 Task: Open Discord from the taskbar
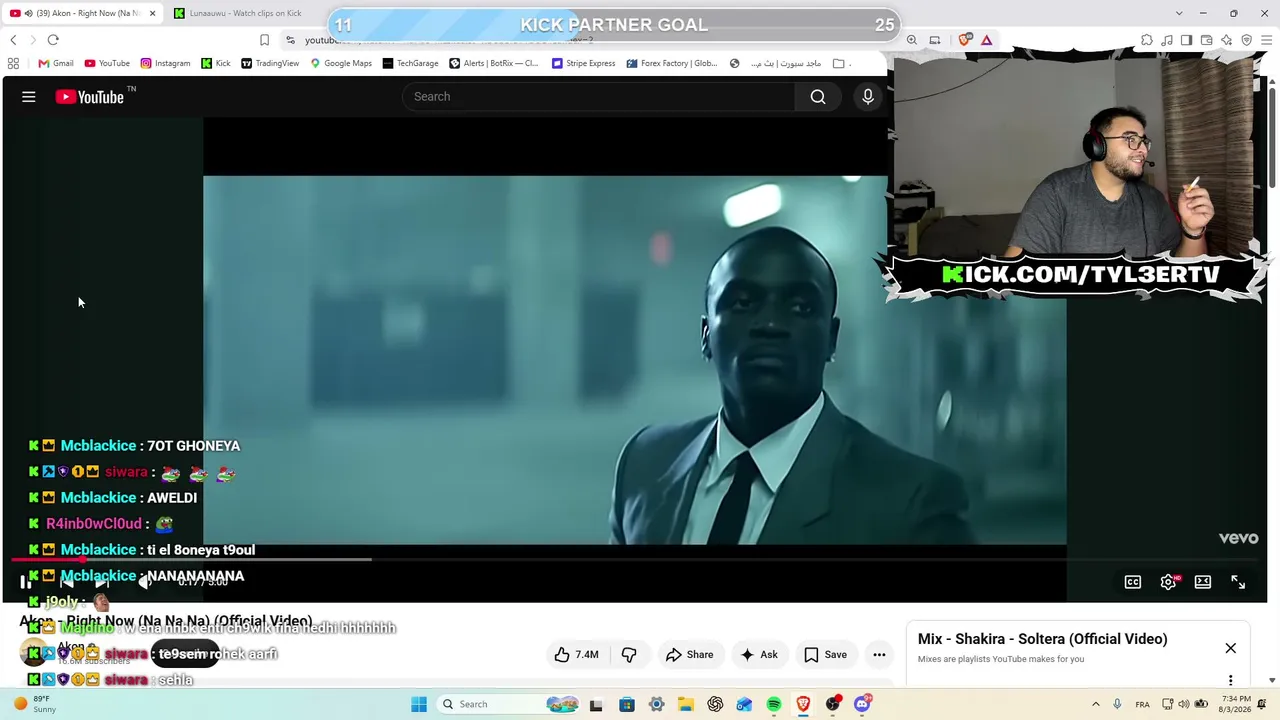(863, 704)
